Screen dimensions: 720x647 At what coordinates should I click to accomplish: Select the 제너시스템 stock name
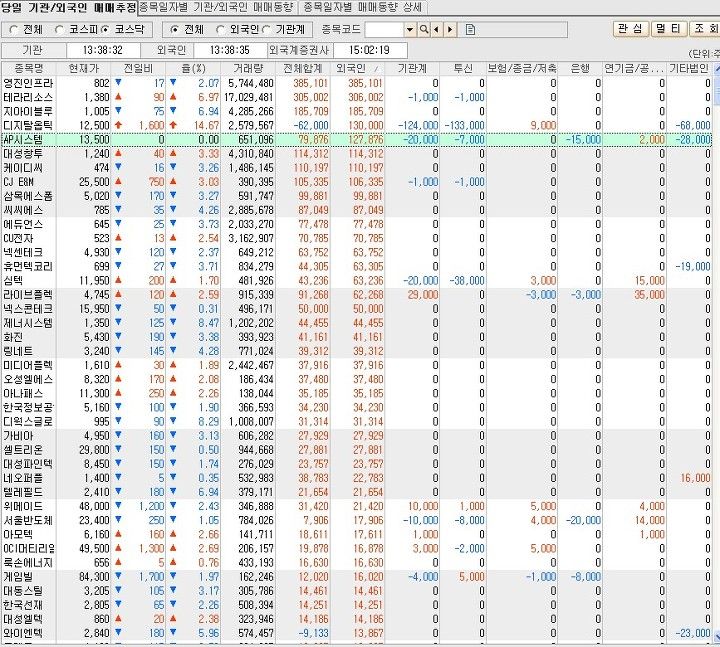(x=28, y=323)
